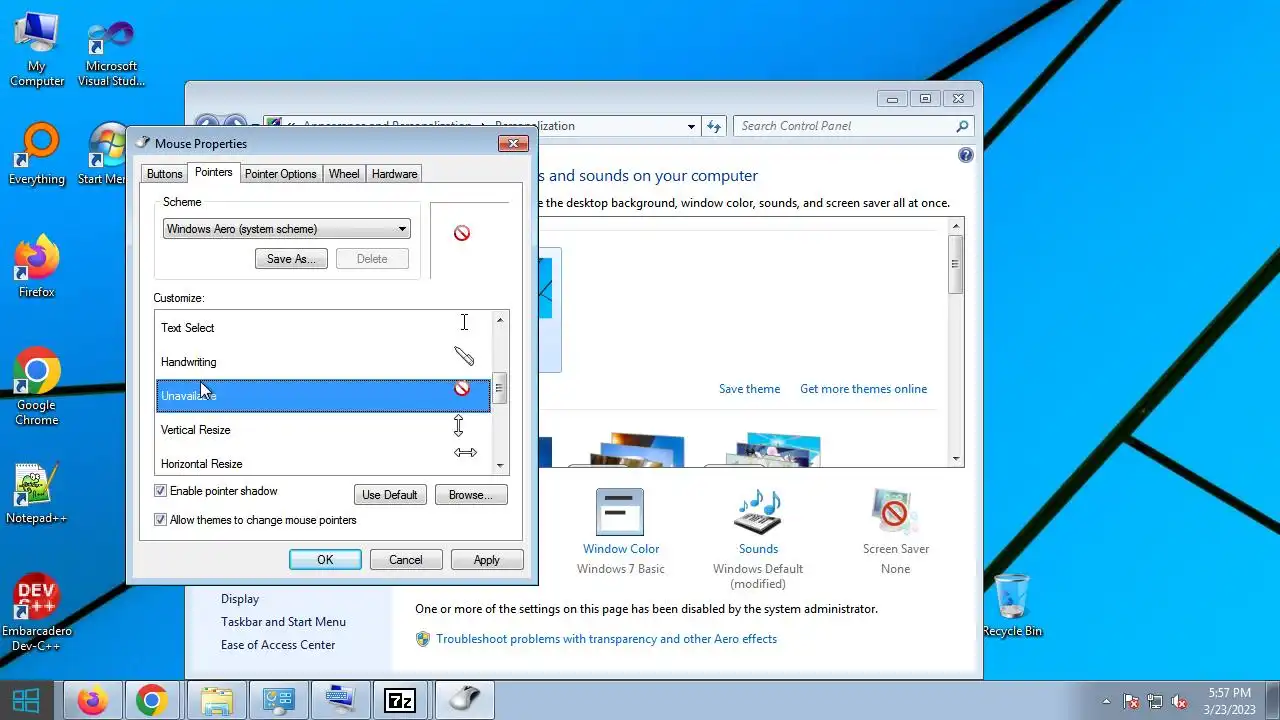The width and height of the screenshot is (1280, 720).
Task: Expand the address bar history dropdown
Action: click(691, 126)
